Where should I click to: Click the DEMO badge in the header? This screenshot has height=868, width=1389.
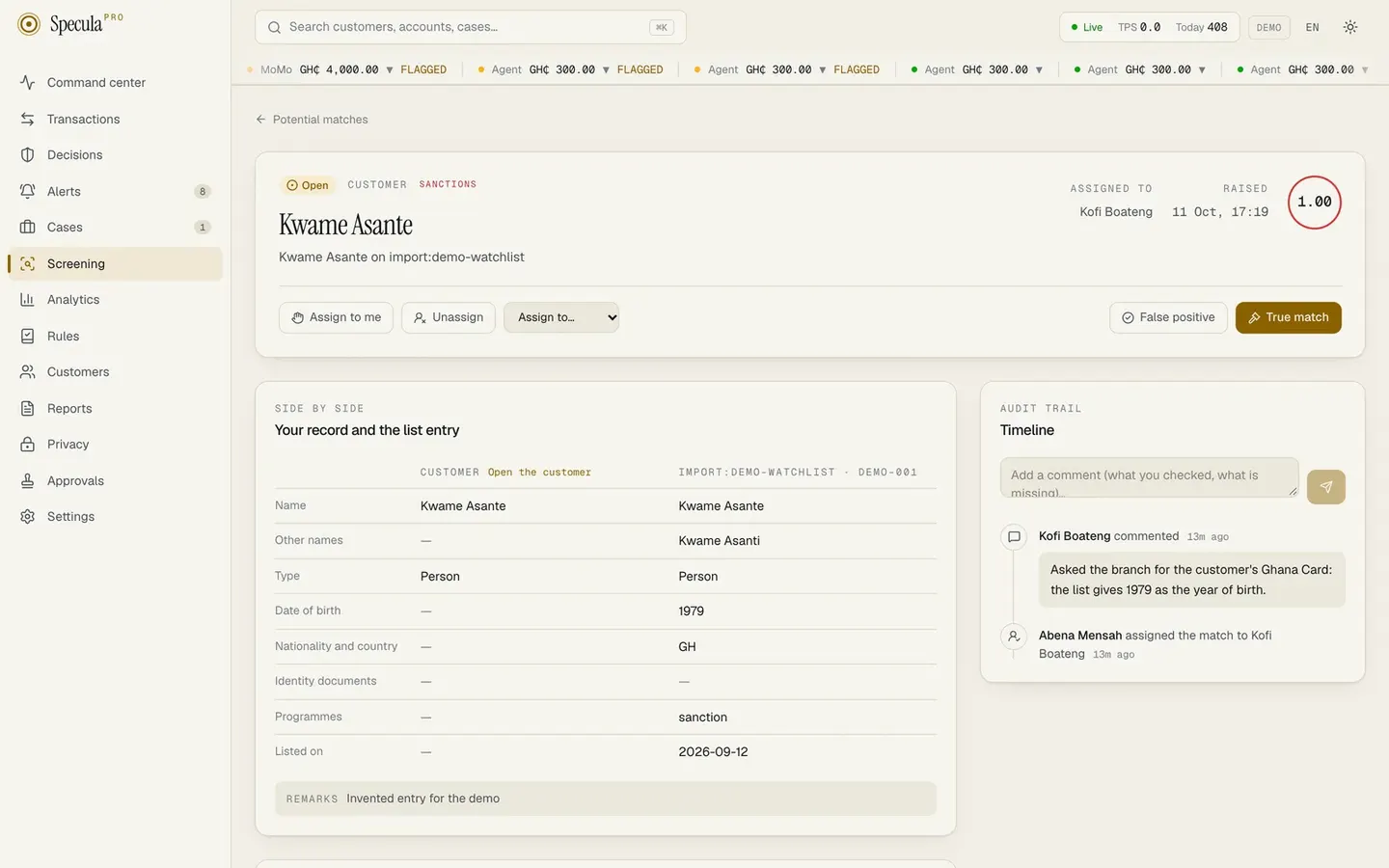tap(1268, 27)
